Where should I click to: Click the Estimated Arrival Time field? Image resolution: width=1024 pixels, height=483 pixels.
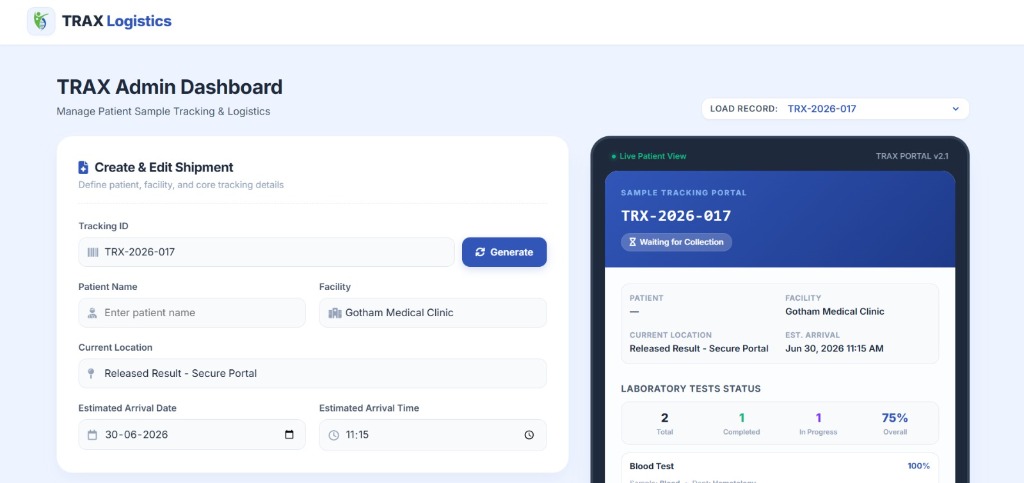coord(433,435)
